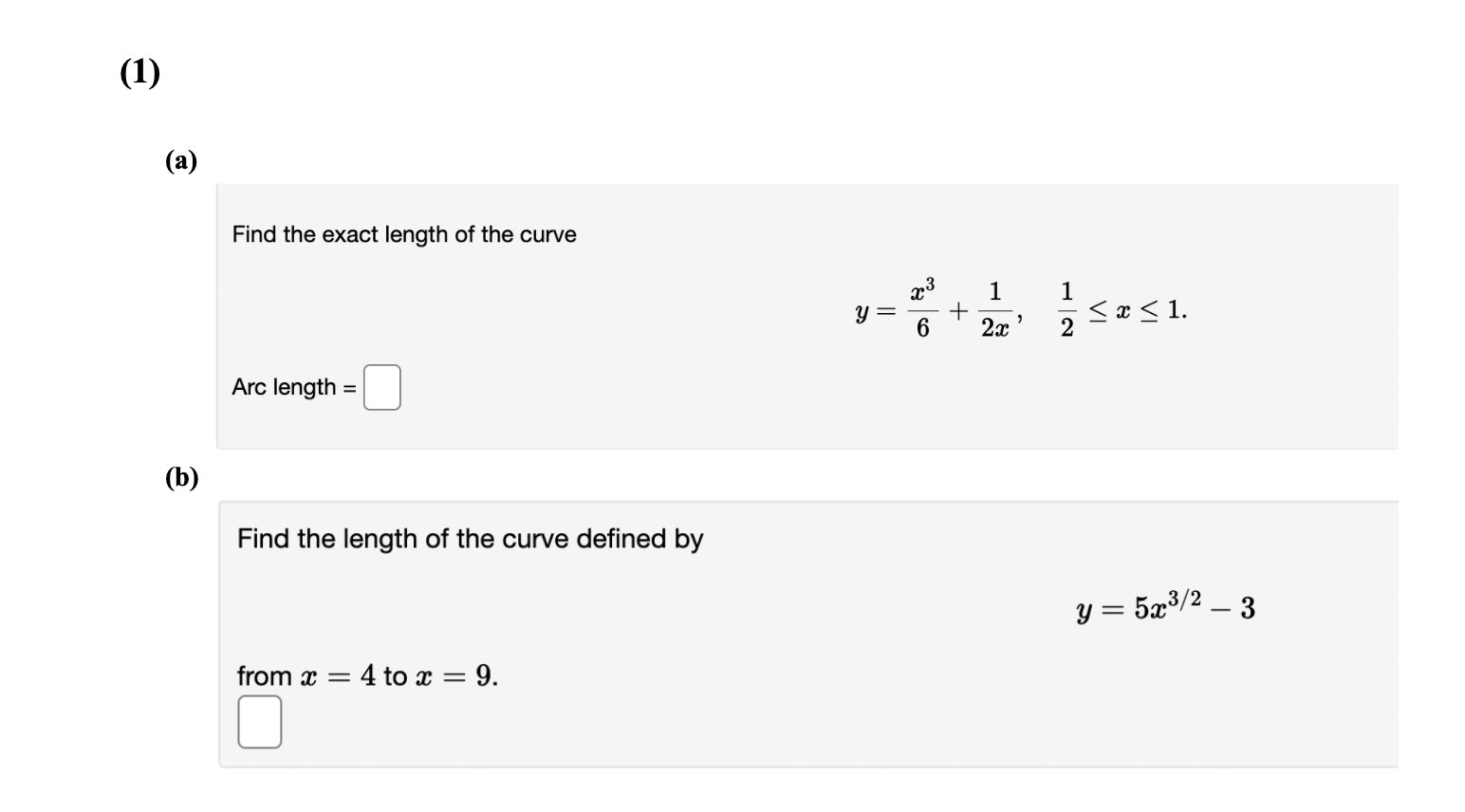Click the label (a)
The width and height of the screenshot is (1465, 812).
(180, 161)
